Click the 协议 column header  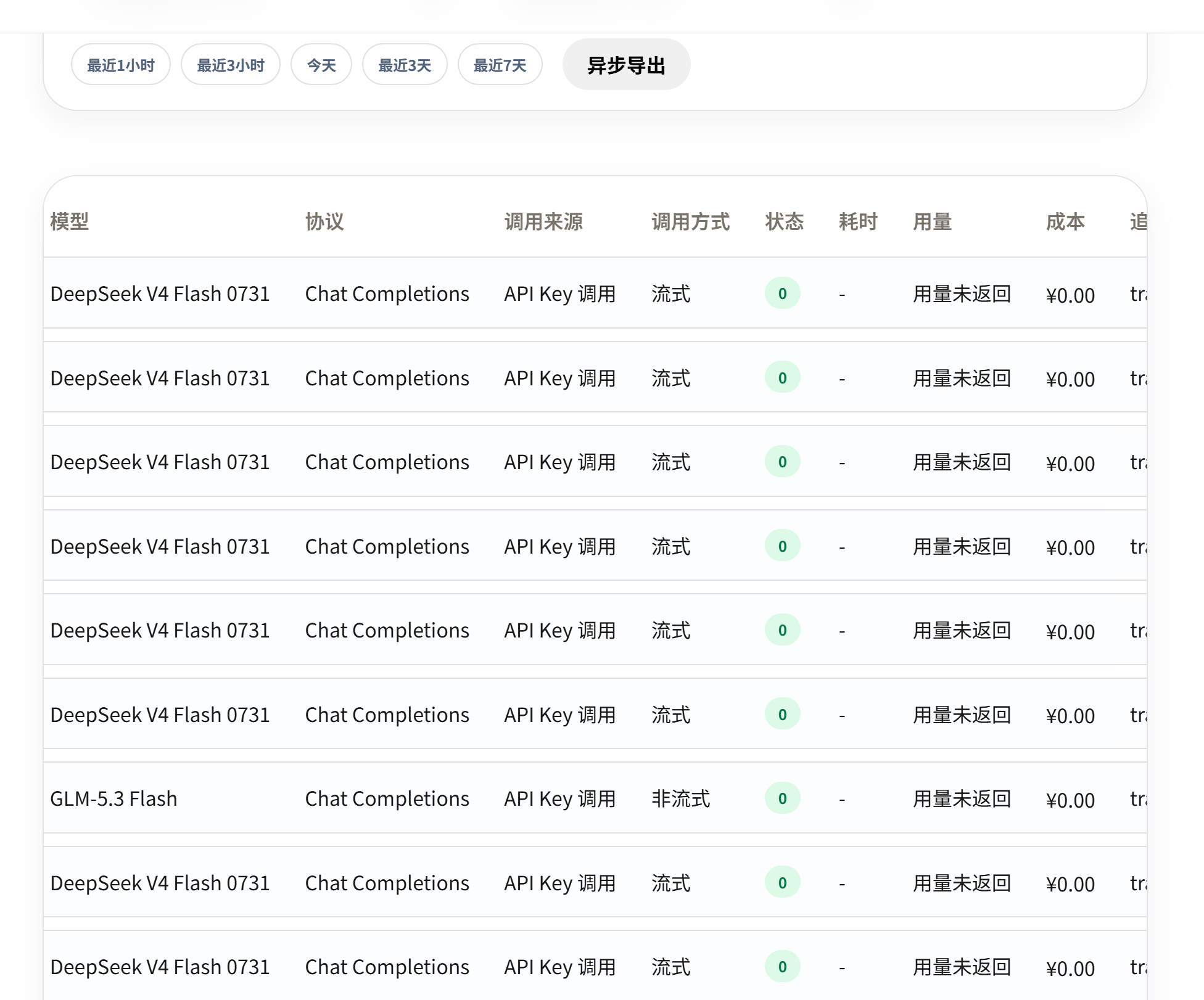coord(324,221)
